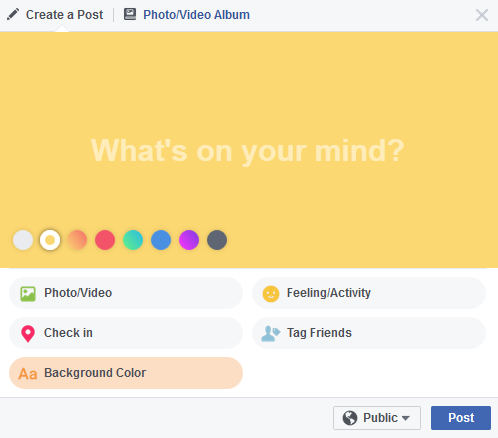Image resolution: width=498 pixels, height=438 pixels.
Task: Click the green Photo/Video picture icon
Action: [x=28, y=294]
